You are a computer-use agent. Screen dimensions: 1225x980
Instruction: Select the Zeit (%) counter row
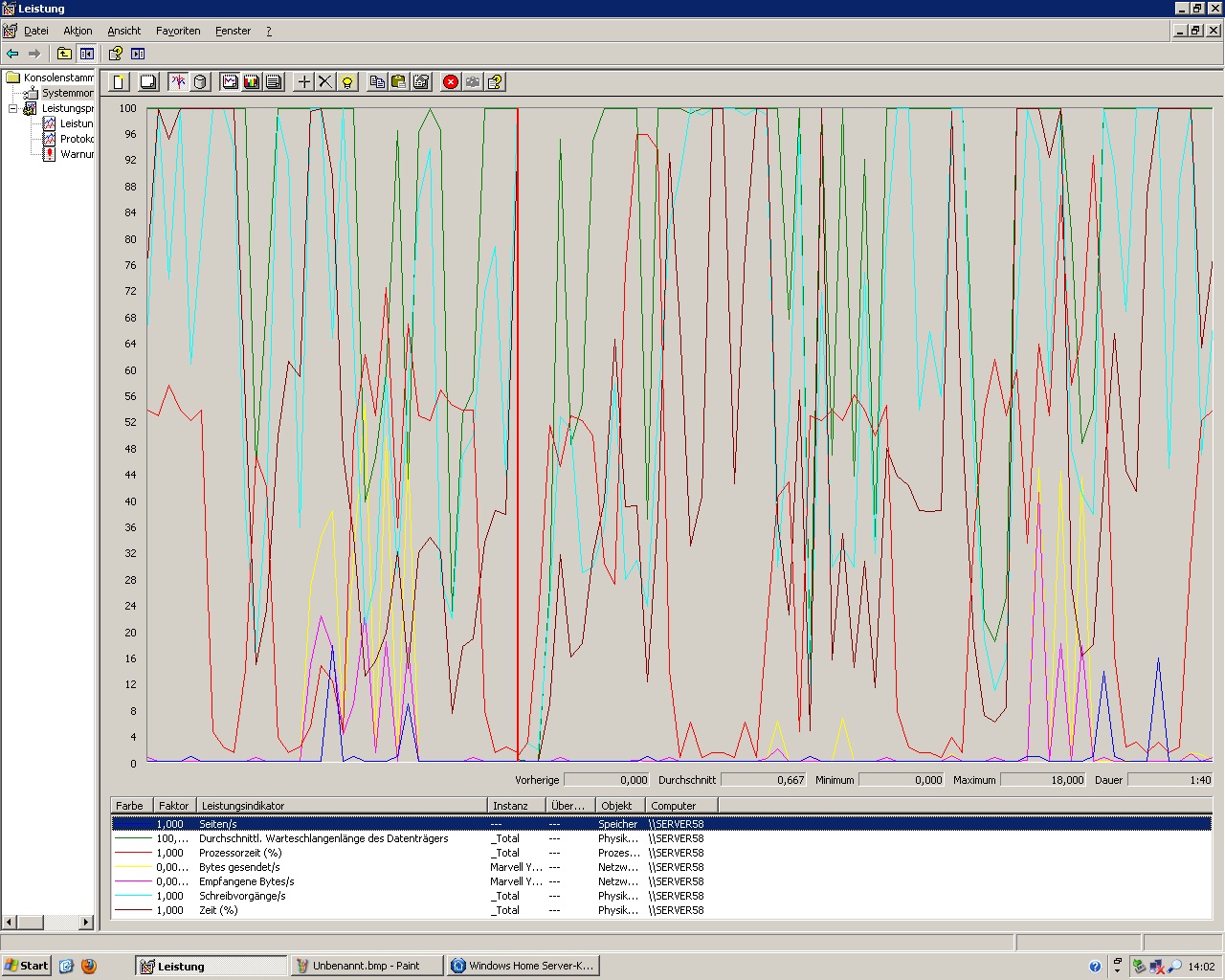click(x=661, y=910)
